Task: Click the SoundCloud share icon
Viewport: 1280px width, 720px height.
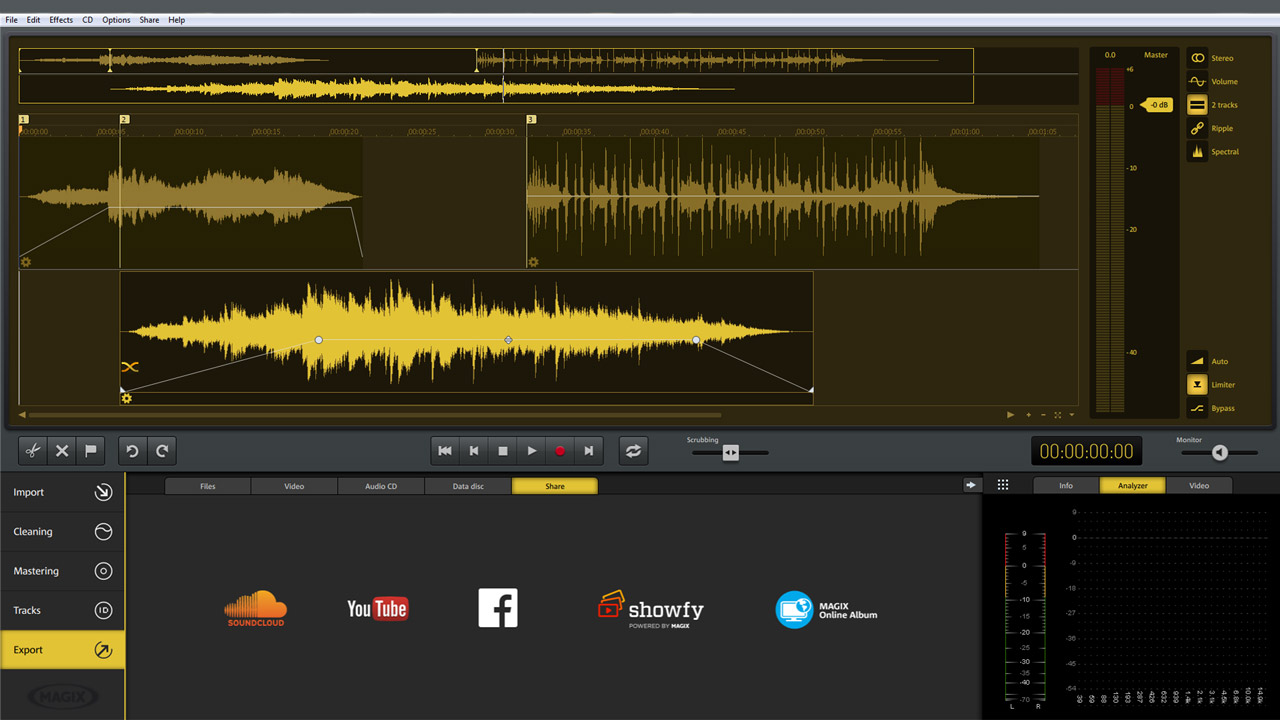Action: pyautogui.click(x=255, y=607)
